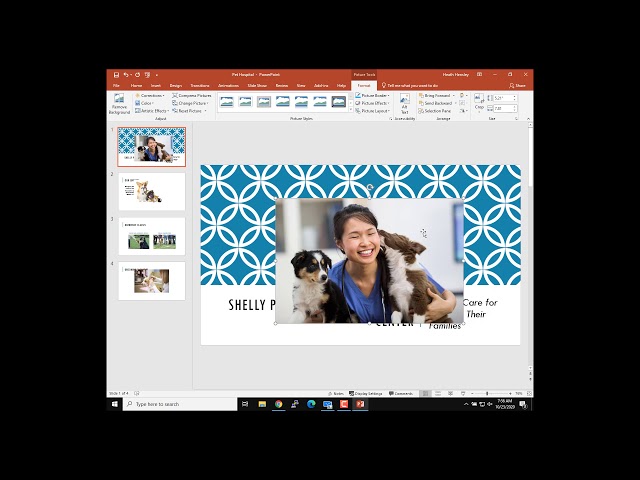This screenshot has height=480, width=640.
Task: Open Ribbon Display Options icon
Action: click(480, 75)
